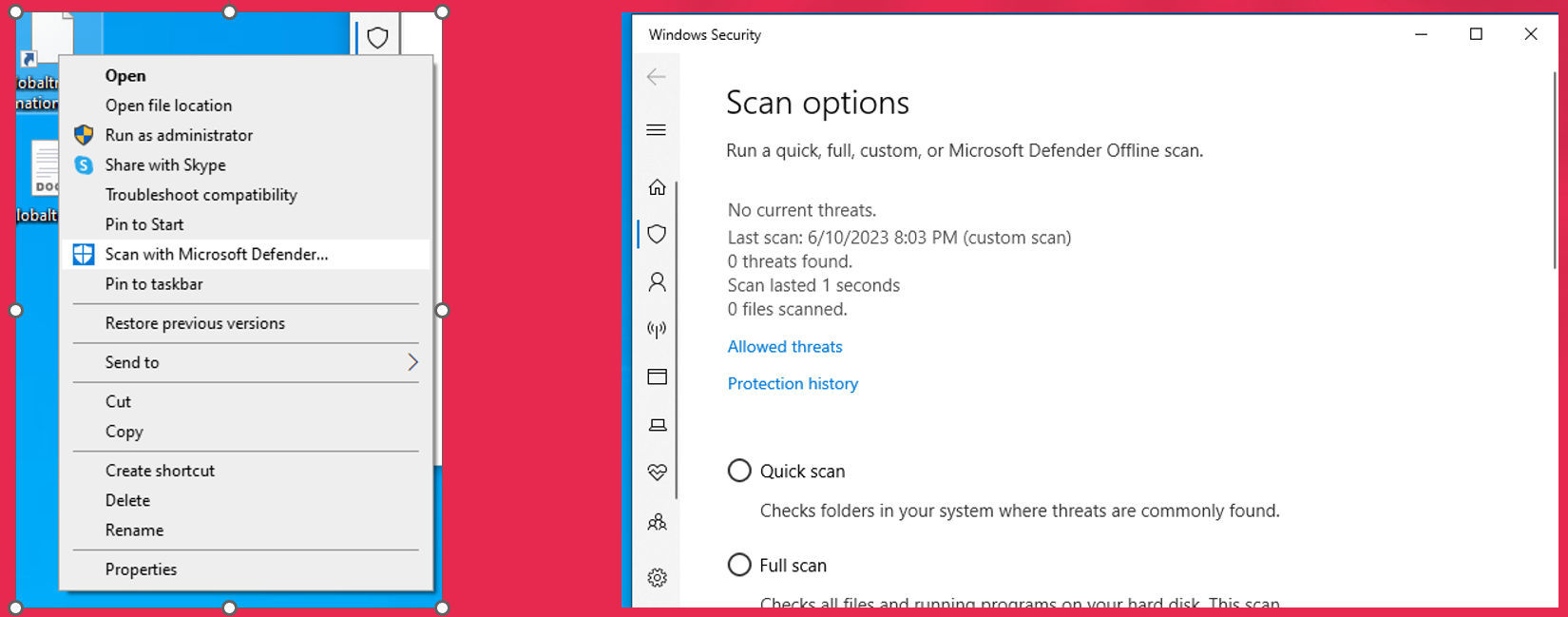Click the Windows Security sidebar scrollbar
This screenshot has width=1568, height=617.
click(677, 339)
